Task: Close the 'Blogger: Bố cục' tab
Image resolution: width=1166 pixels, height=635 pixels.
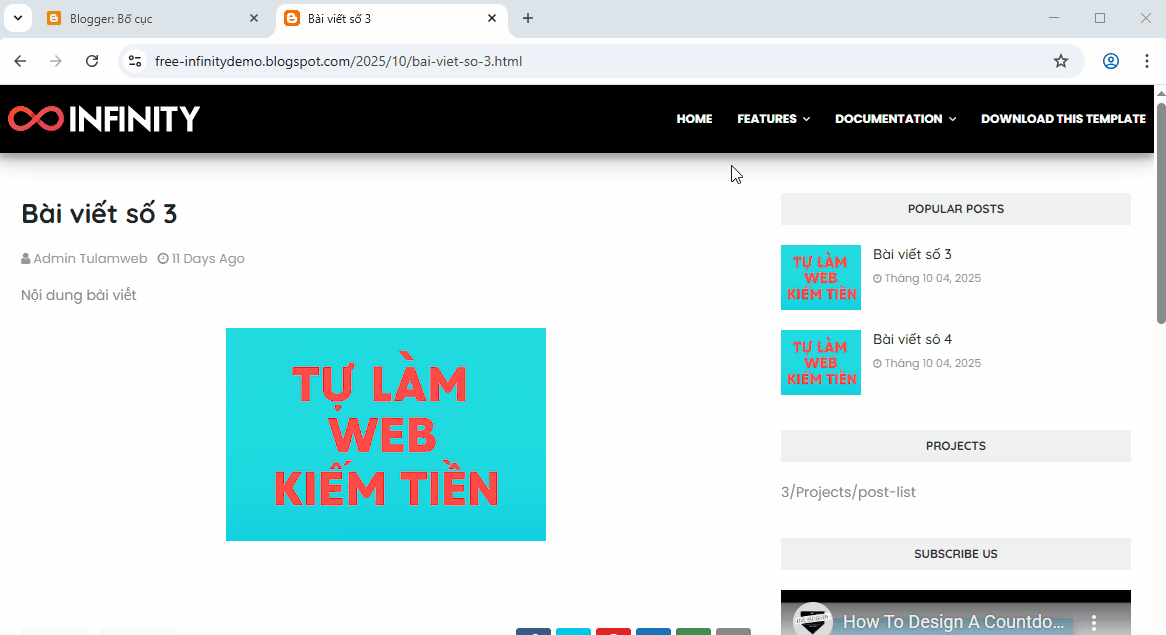Action: point(254,19)
